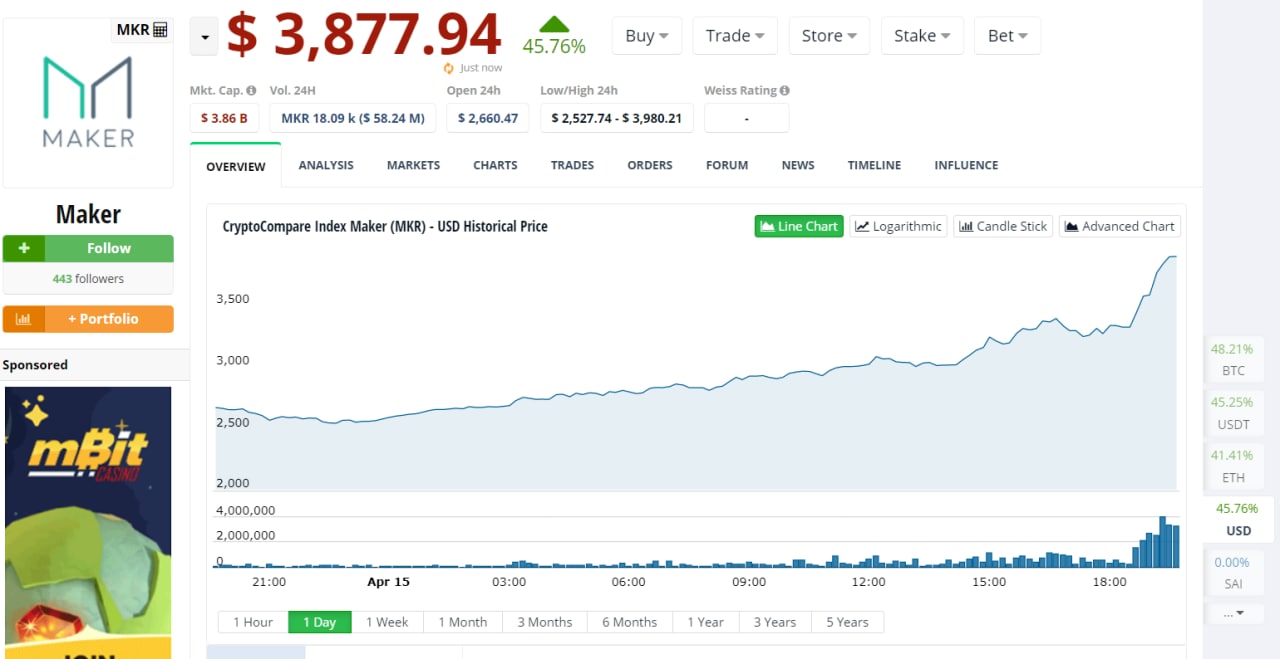Image resolution: width=1280 pixels, height=659 pixels.
Task: Click the Weiss Rating info icon
Action: (785, 90)
